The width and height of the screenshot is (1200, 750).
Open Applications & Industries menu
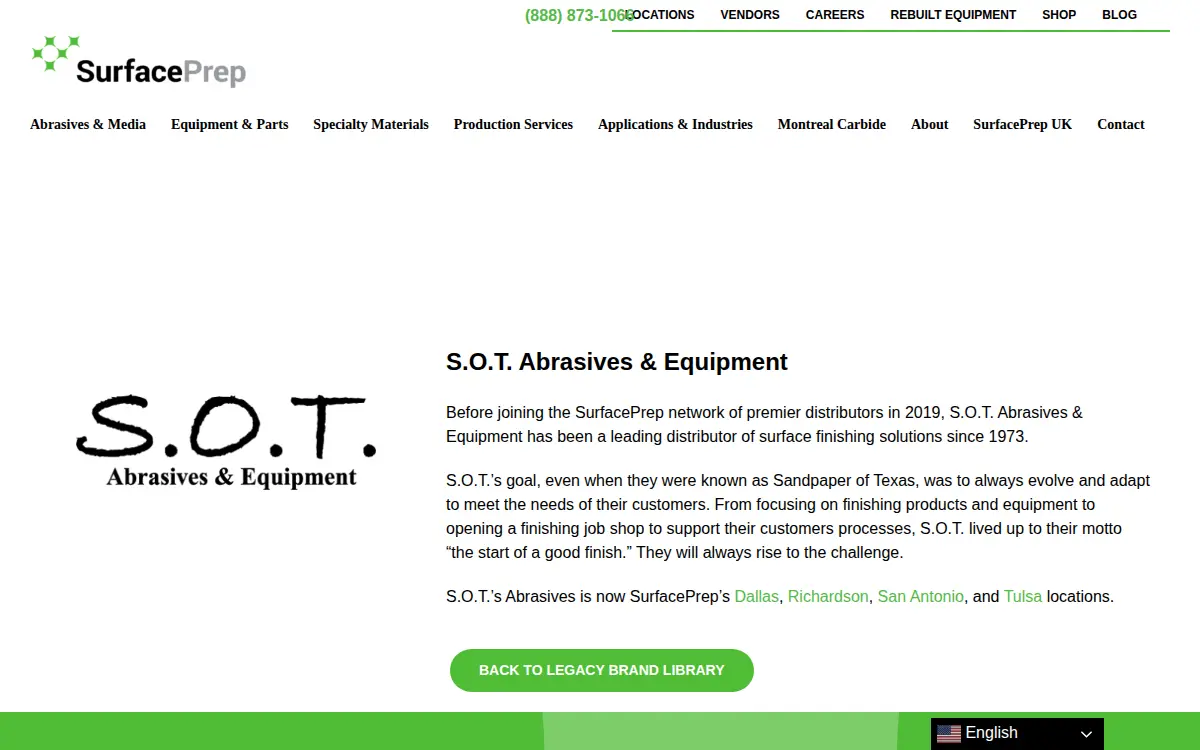(675, 125)
